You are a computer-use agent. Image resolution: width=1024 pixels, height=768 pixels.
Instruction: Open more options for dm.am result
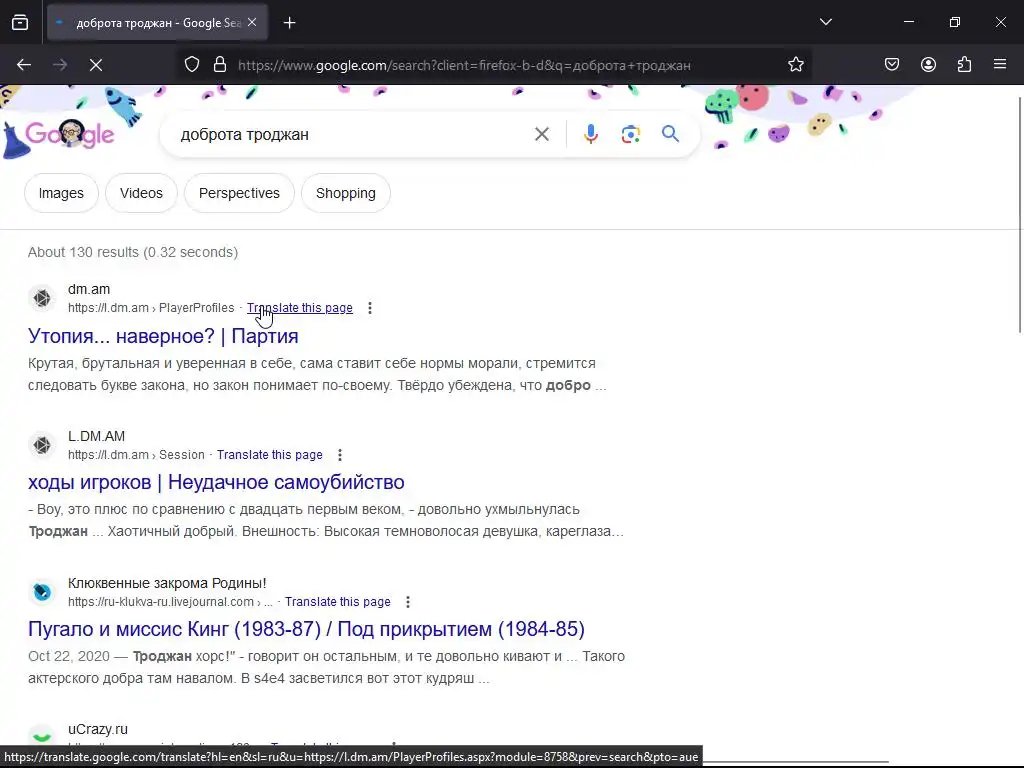click(x=370, y=308)
